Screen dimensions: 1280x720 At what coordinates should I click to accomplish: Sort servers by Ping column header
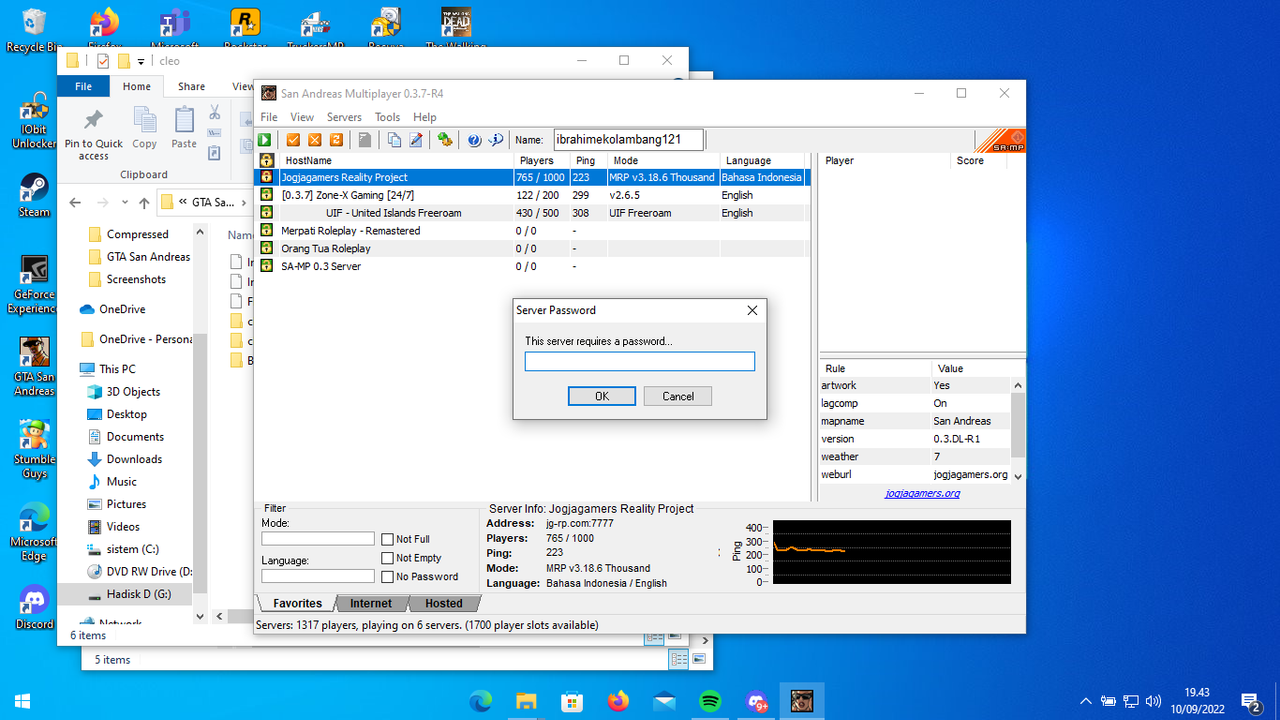pos(588,160)
